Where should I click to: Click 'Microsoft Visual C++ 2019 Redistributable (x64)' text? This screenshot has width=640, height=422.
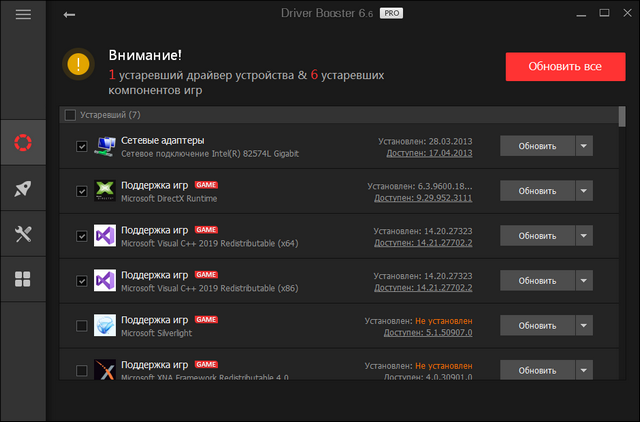210,244
